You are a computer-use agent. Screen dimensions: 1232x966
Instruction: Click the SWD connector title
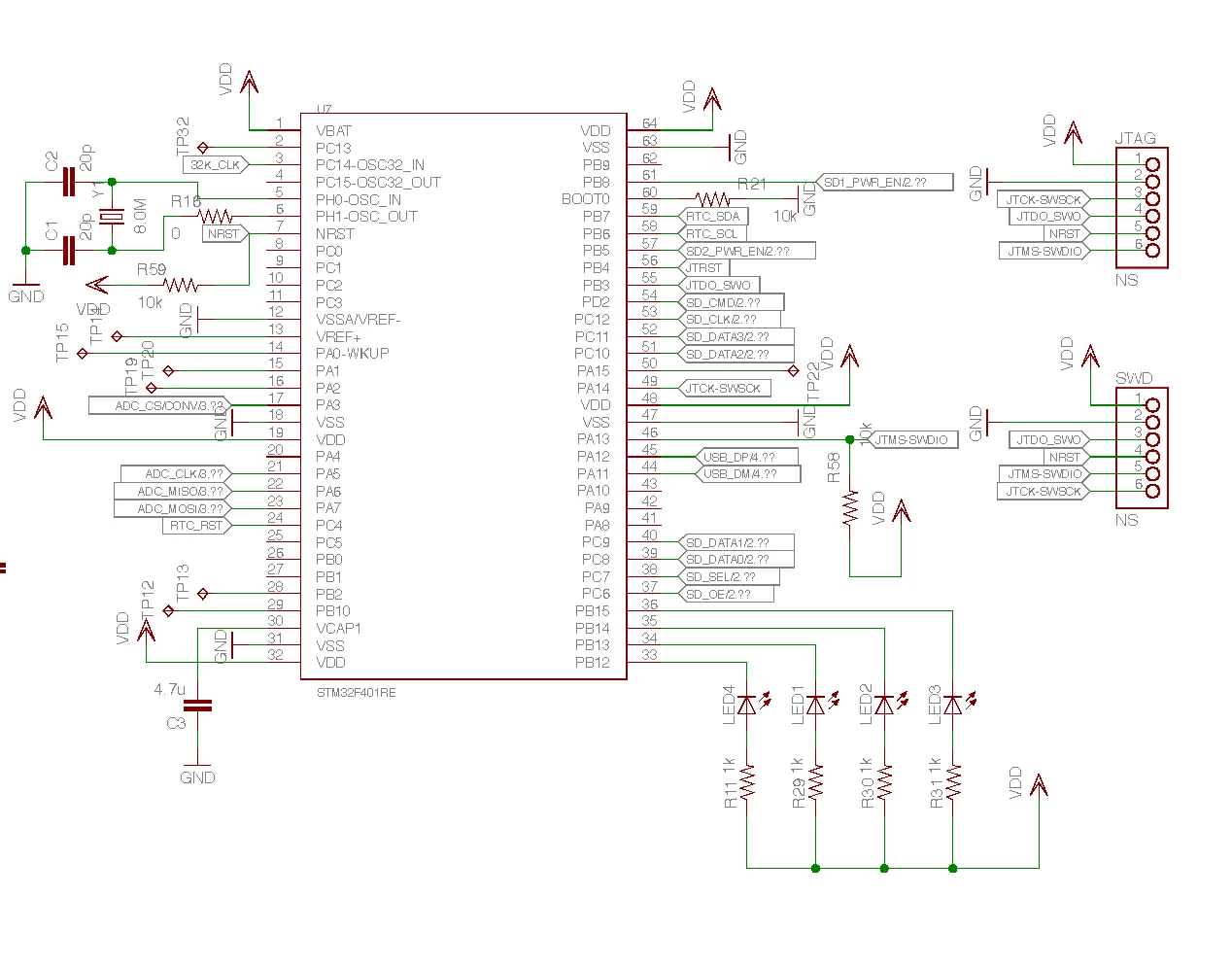point(1134,378)
